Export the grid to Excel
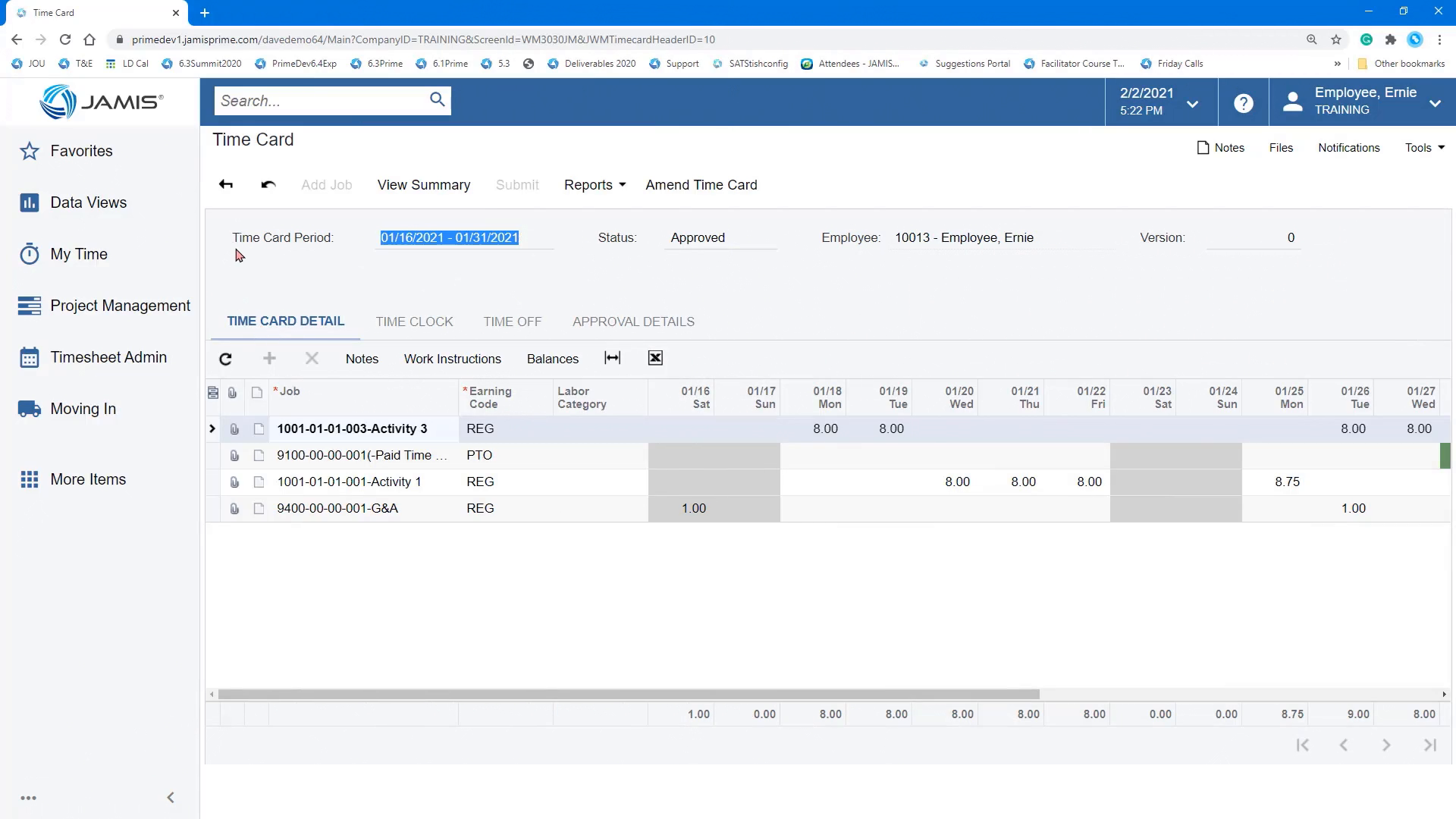This screenshot has width=1456, height=819. pos(654,357)
